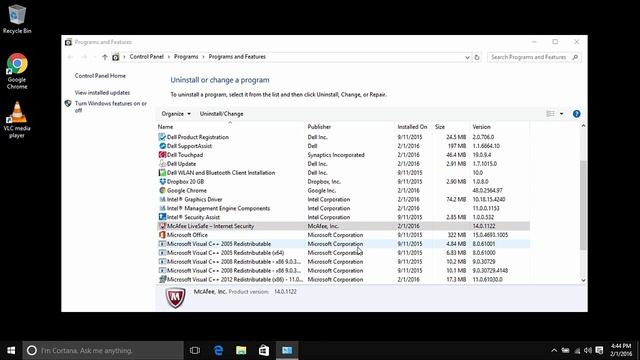
Task: Sort the list by Installed On column
Action: [x=412, y=127]
